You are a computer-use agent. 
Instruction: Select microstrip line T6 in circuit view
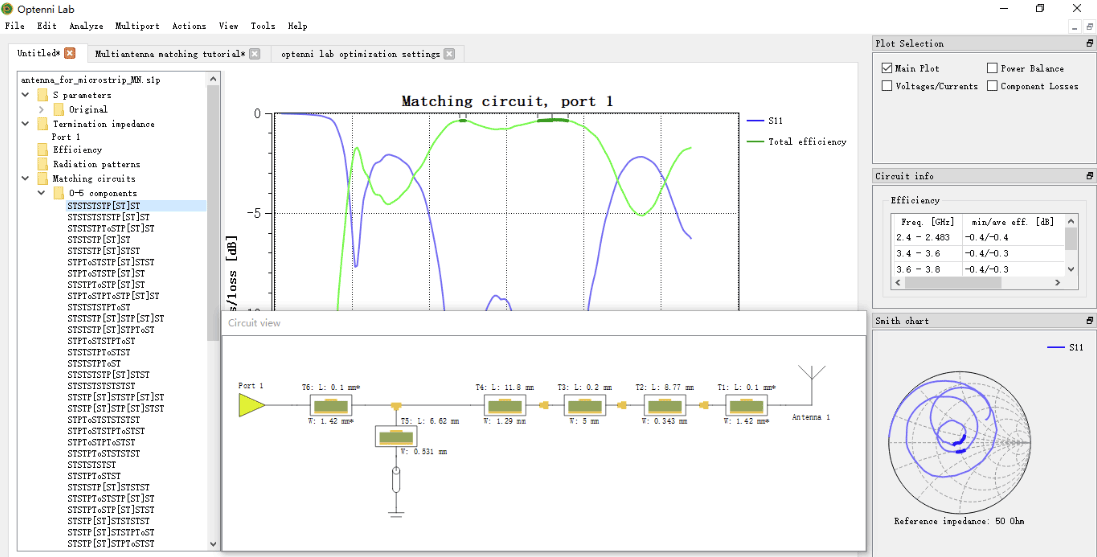click(x=331, y=405)
